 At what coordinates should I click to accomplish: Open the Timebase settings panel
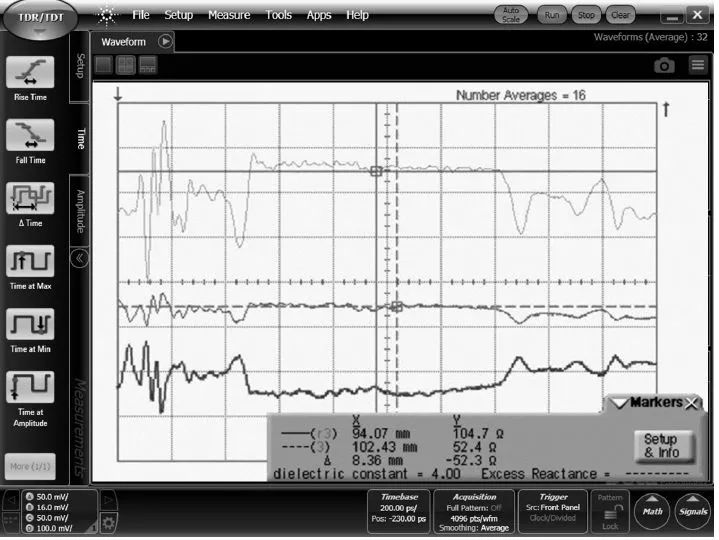[399, 511]
